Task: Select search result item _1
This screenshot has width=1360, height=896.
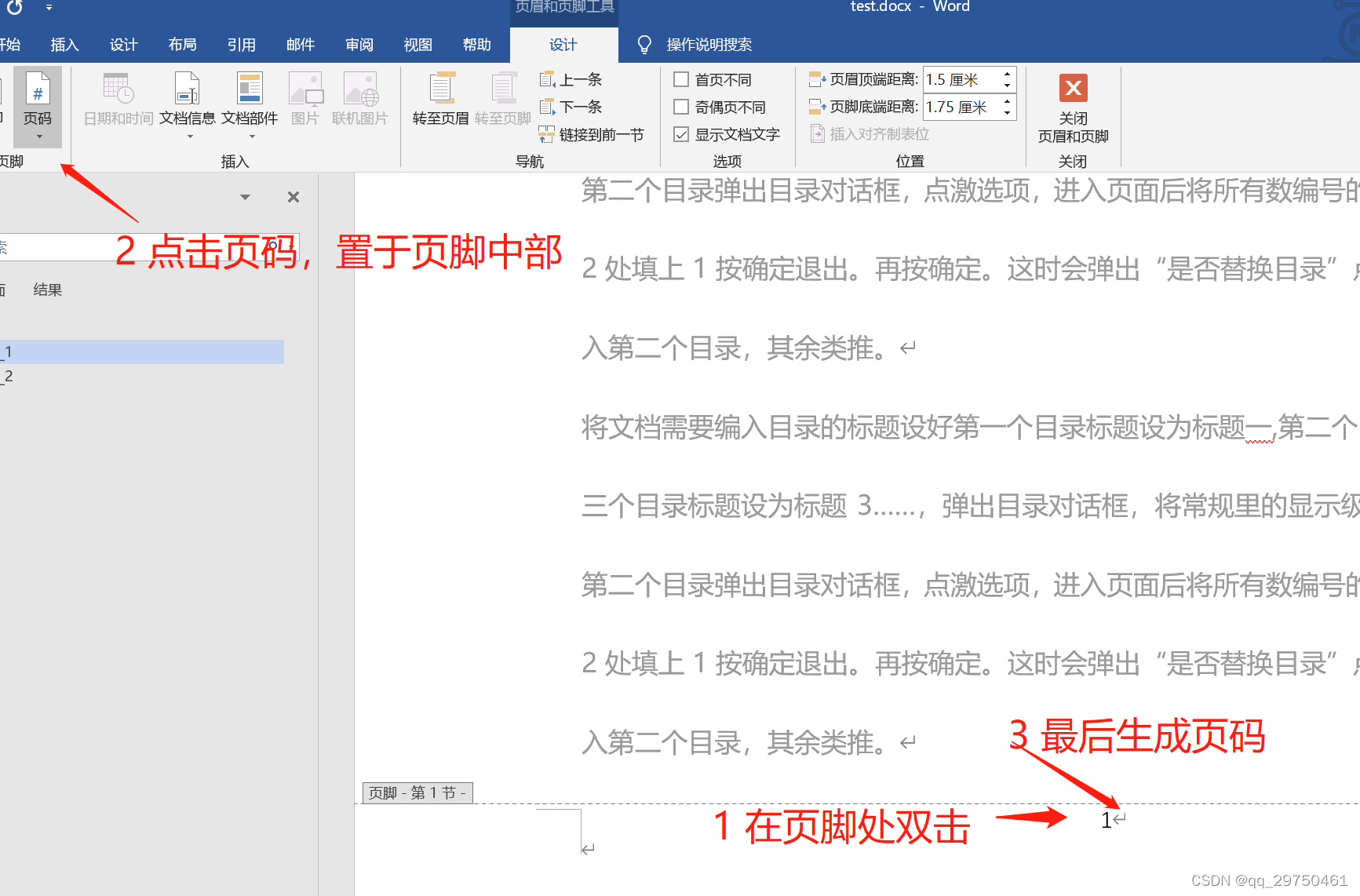Action: pyautogui.click(x=141, y=351)
